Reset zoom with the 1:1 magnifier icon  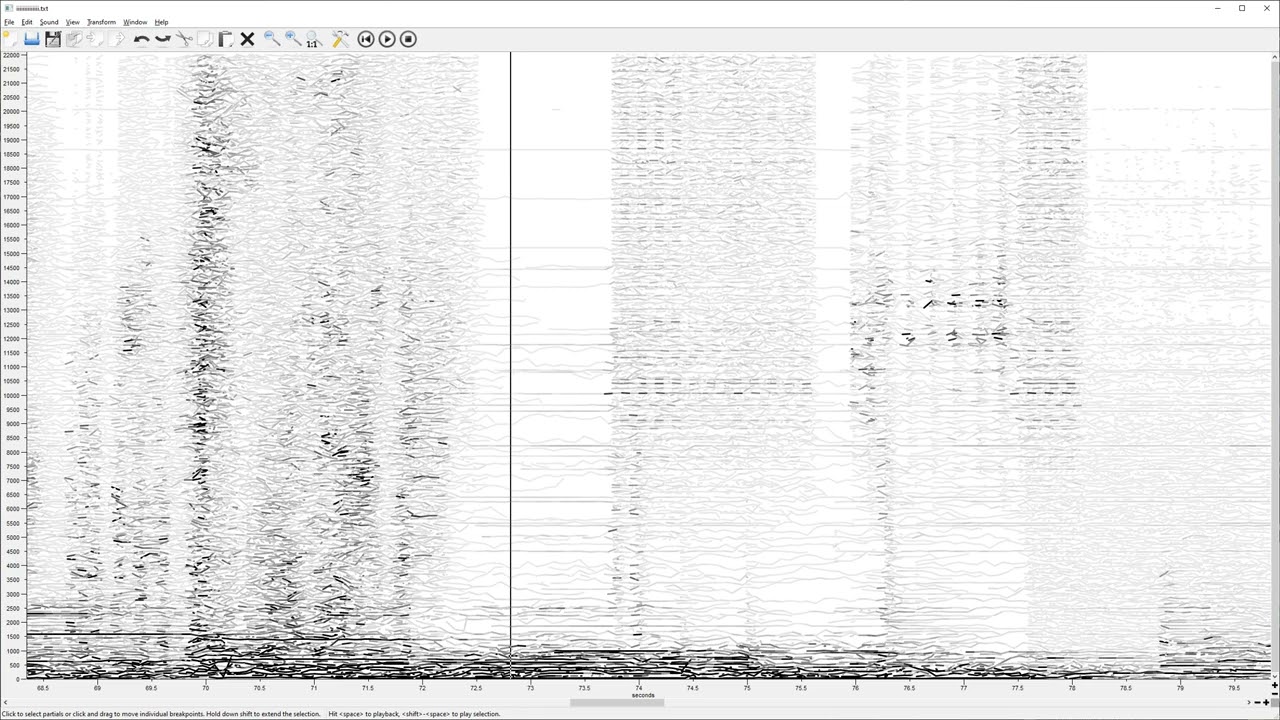click(x=313, y=39)
